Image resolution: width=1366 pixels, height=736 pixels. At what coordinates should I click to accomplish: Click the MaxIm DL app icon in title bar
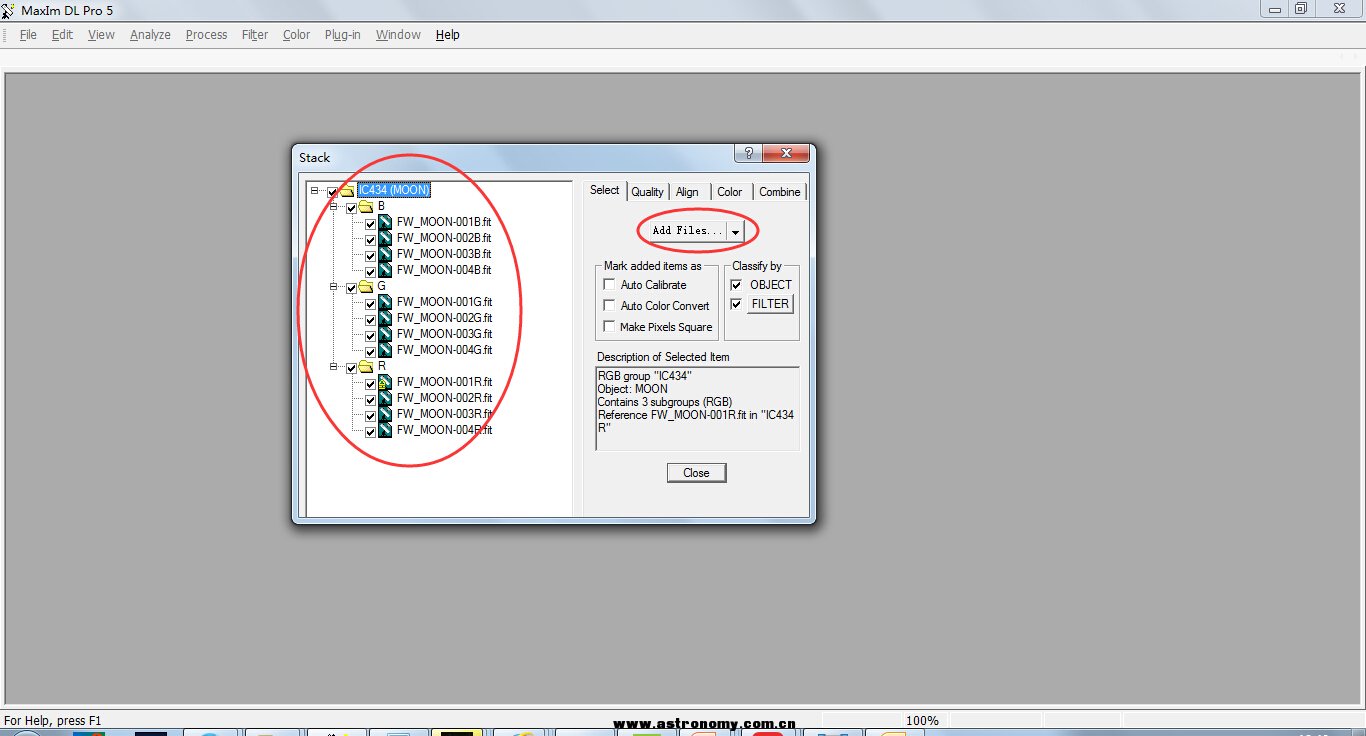pyautogui.click(x=8, y=9)
